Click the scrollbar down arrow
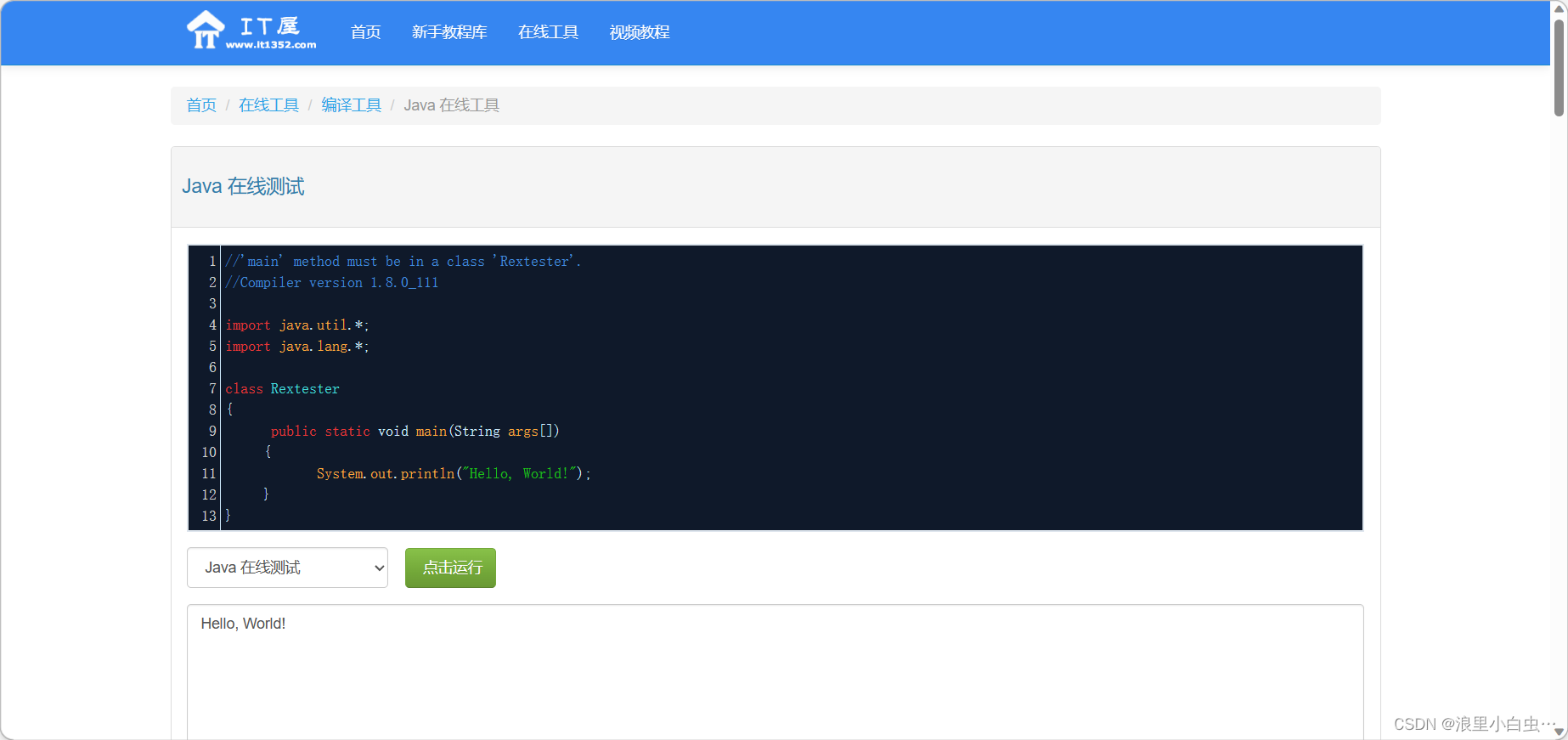The image size is (1568, 740). (1560, 732)
